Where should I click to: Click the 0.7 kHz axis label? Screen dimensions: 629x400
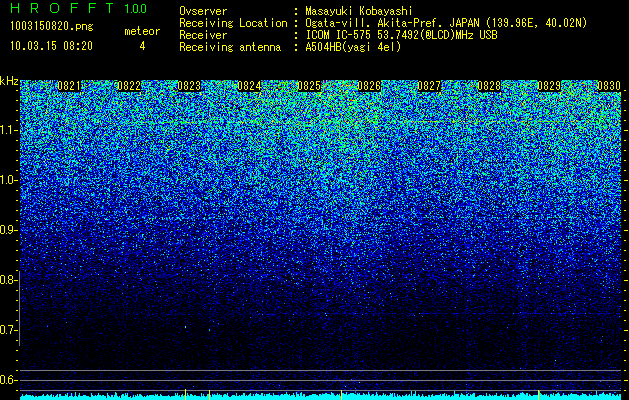[7, 330]
